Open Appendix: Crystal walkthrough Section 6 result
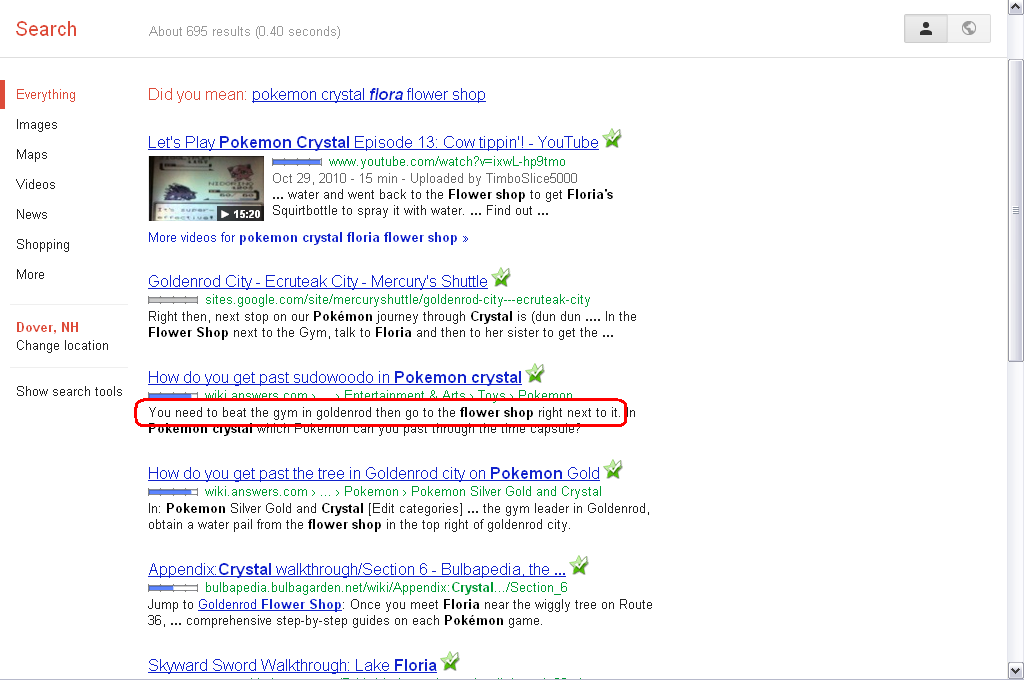The image size is (1024, 680). click(357, 570)
